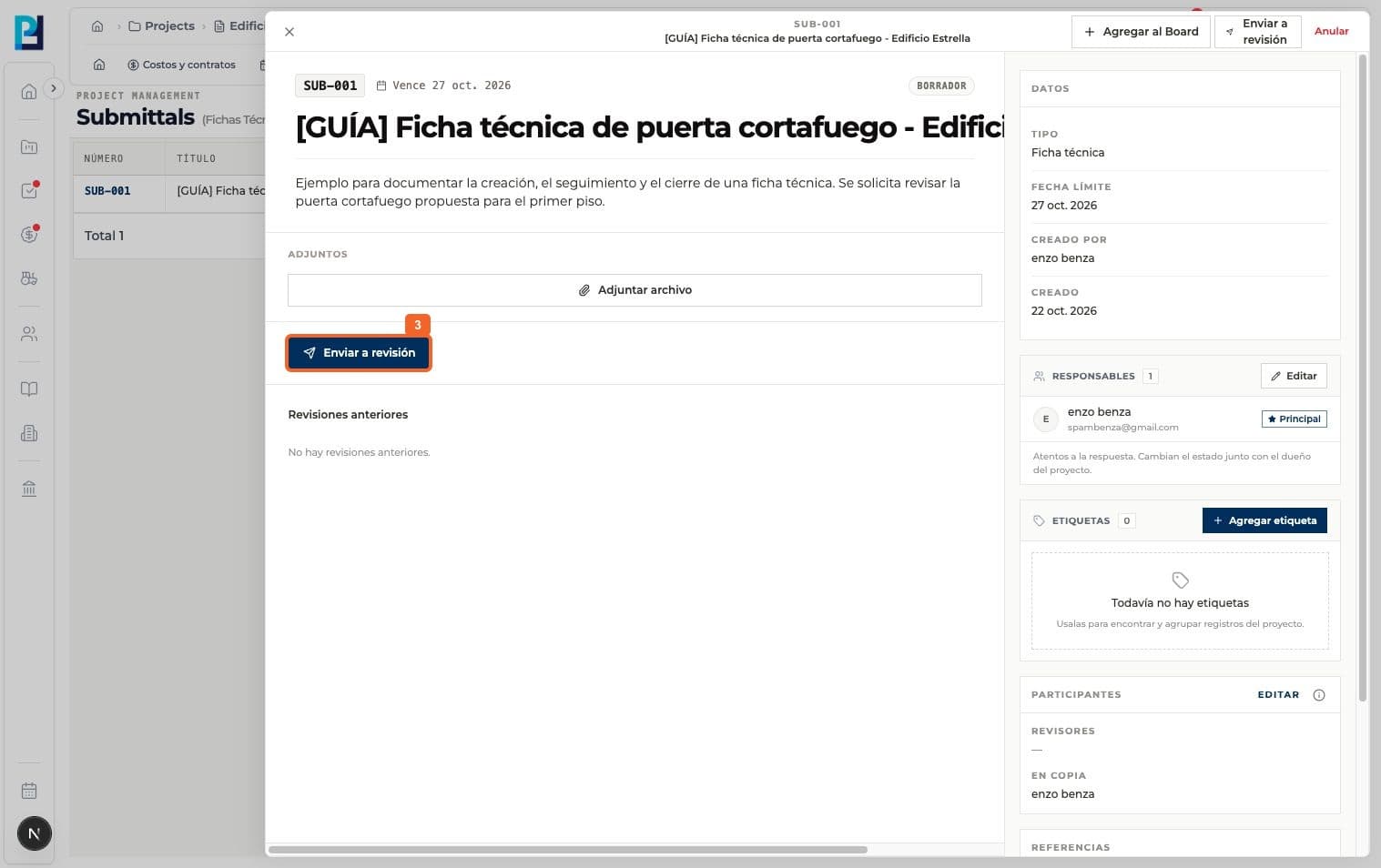Screen dimensions: 1381x868
Task: Expand the sidebar with the chevron arrow
Action: (54, 88)
